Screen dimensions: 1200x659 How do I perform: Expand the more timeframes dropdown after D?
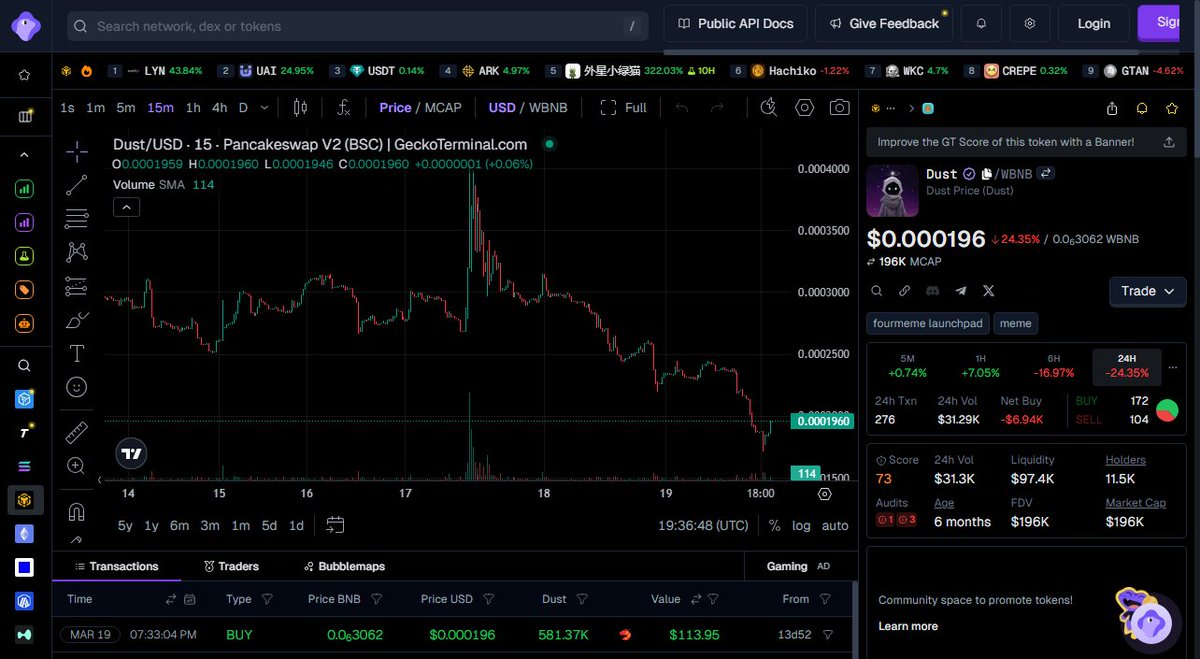[265, 107]
